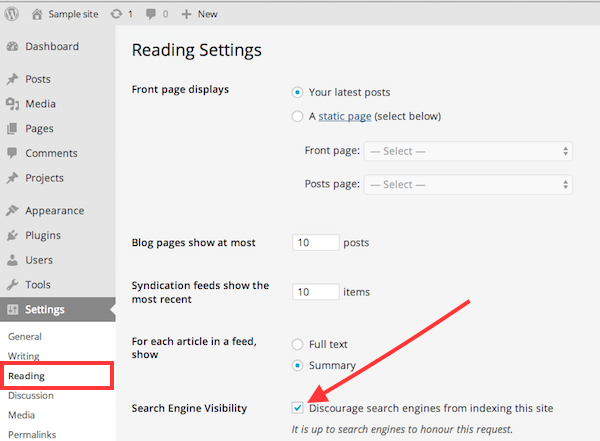Viewport: 600px width, 441px height.
Task: Open the Media library icon
Action: click(12, 104)
